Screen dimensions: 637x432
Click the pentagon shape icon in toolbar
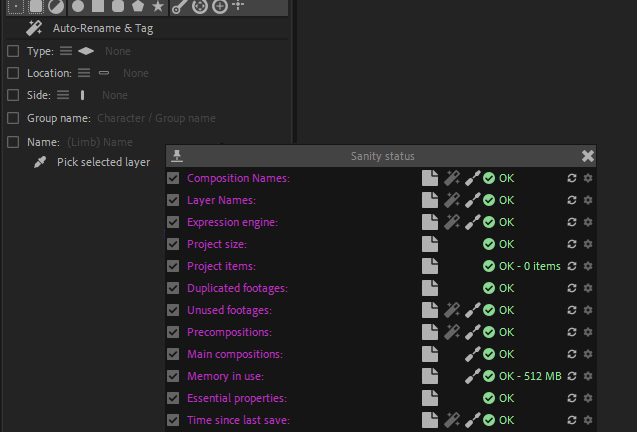[x=137, y=7]
